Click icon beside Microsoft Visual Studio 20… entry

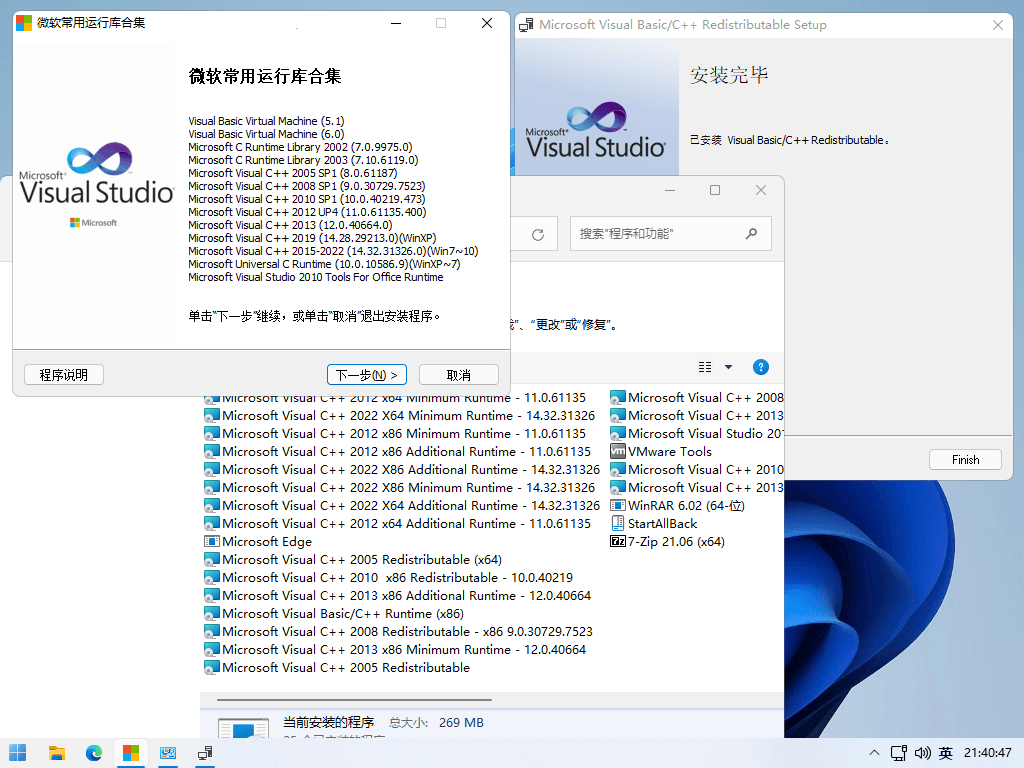[x=617, y=434]
